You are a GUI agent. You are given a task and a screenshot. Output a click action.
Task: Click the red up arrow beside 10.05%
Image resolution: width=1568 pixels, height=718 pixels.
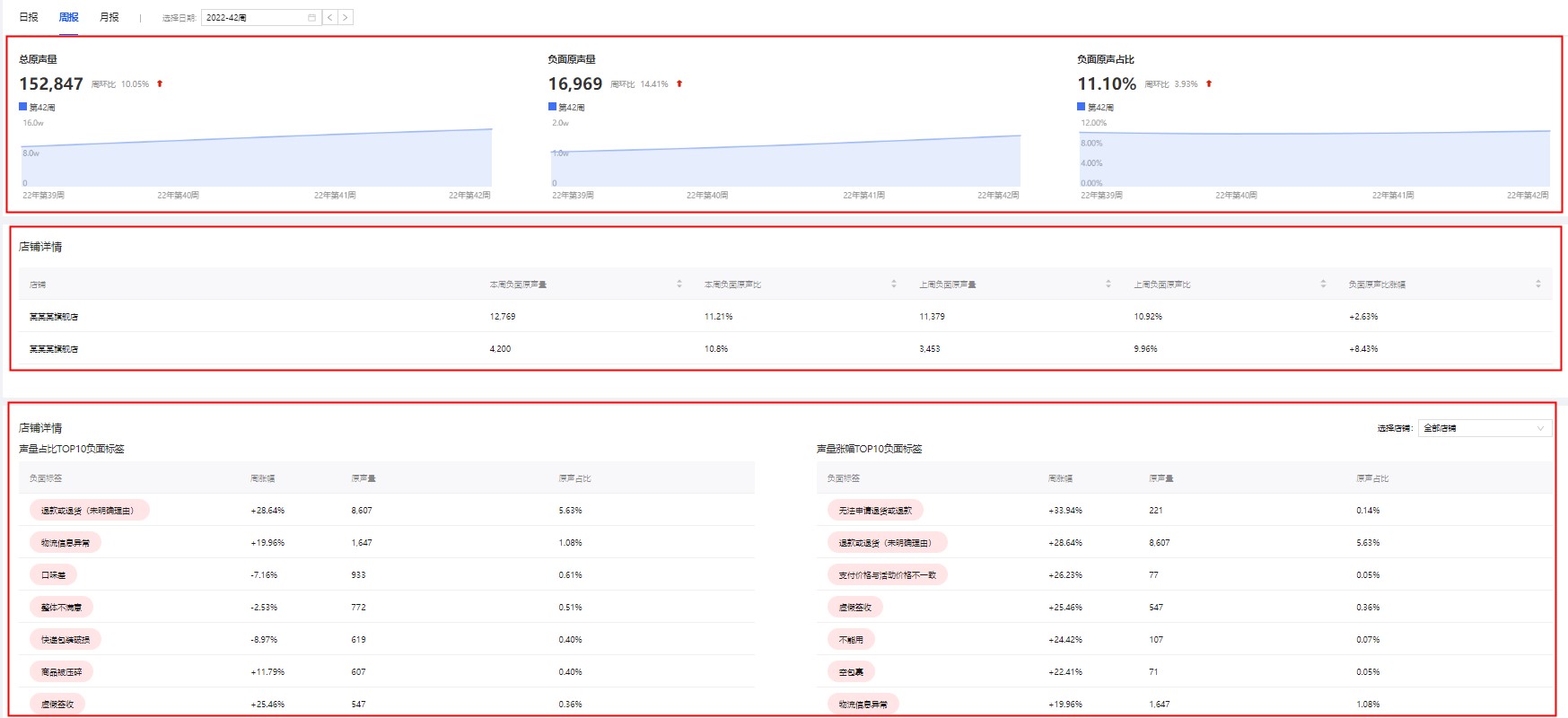(x=160, y=83)
